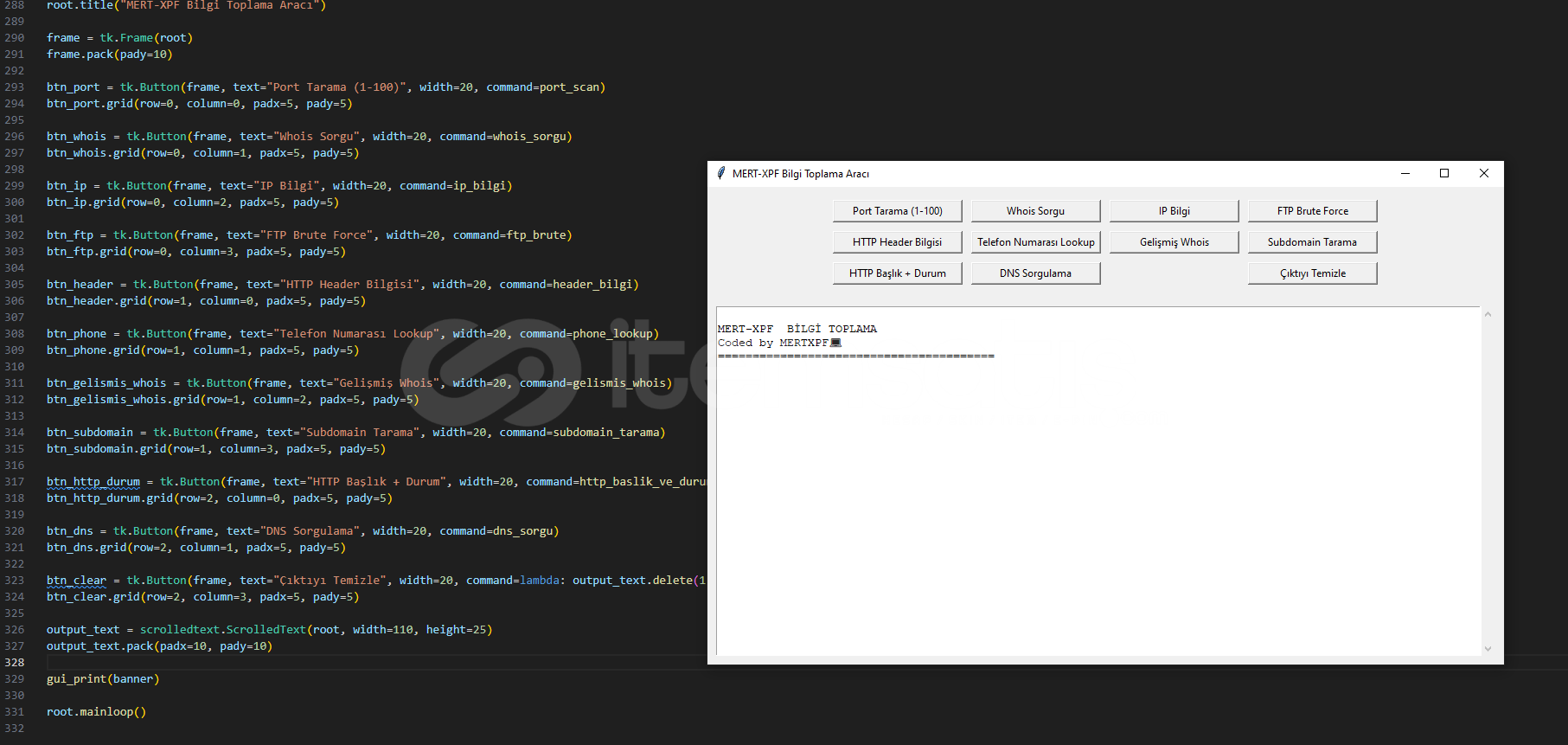Viewport: 1568px width, 745px height.
Task: Click the 'MERT-XPF BİLGİ TOPLAMA' output line
Action: 797,329
